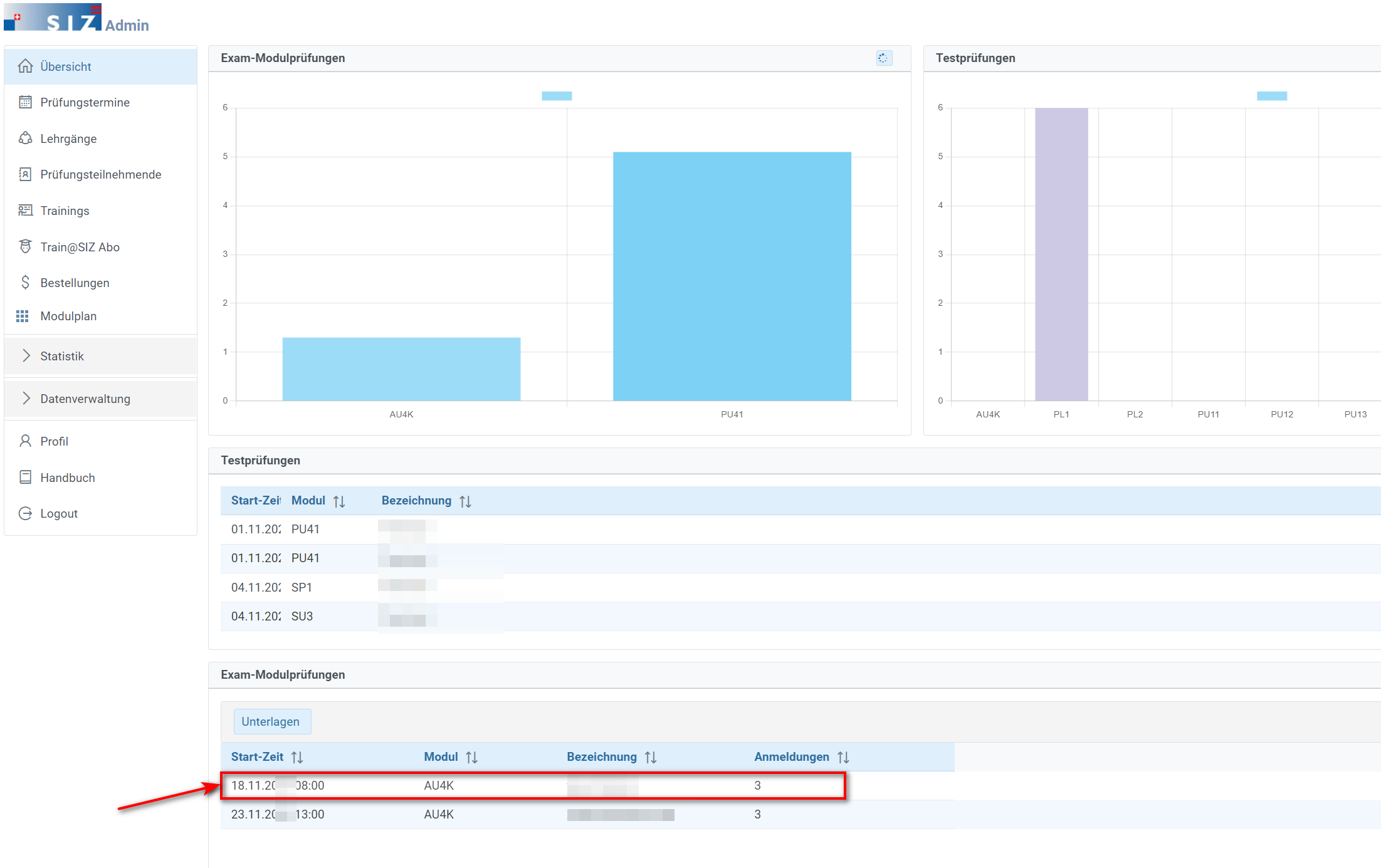Click the Train@SIZ Abo graduate icon
1381x868 pixels.
[x=25, y=246]
